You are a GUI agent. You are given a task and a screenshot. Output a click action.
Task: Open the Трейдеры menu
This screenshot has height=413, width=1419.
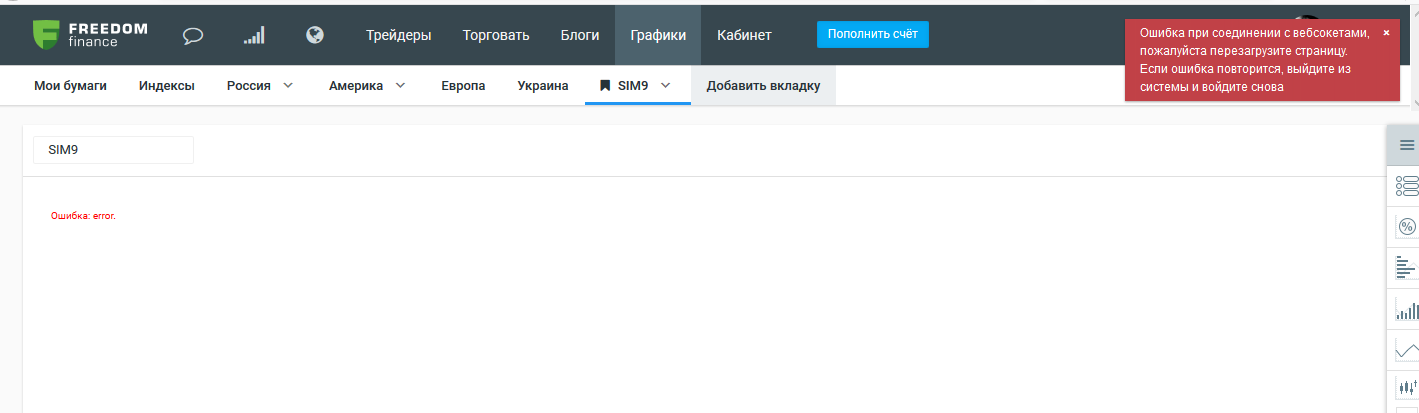click(x=398, y=35)
